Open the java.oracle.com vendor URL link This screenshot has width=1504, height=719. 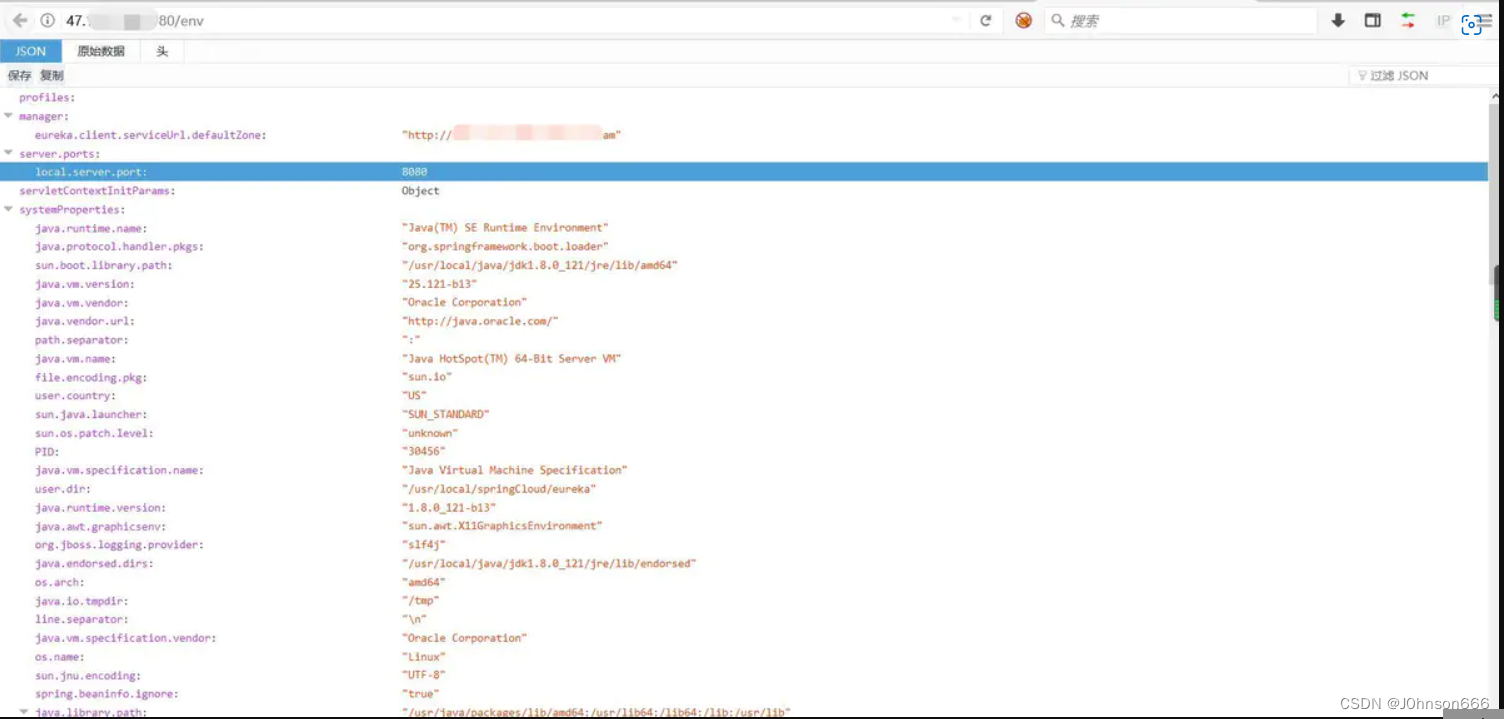point(480,321)
